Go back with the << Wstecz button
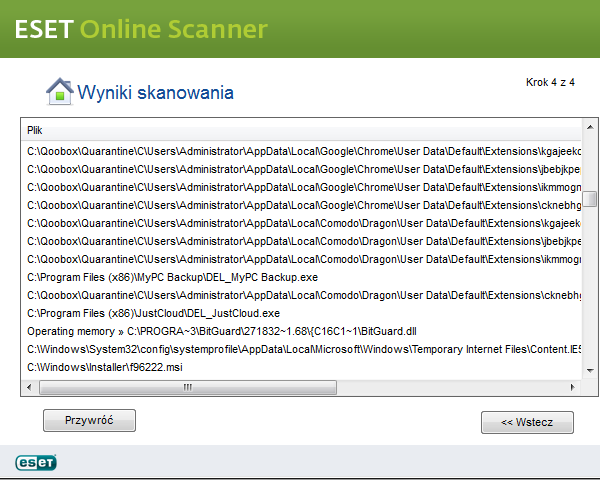600x480 pixels. click(x=527, y=422)
